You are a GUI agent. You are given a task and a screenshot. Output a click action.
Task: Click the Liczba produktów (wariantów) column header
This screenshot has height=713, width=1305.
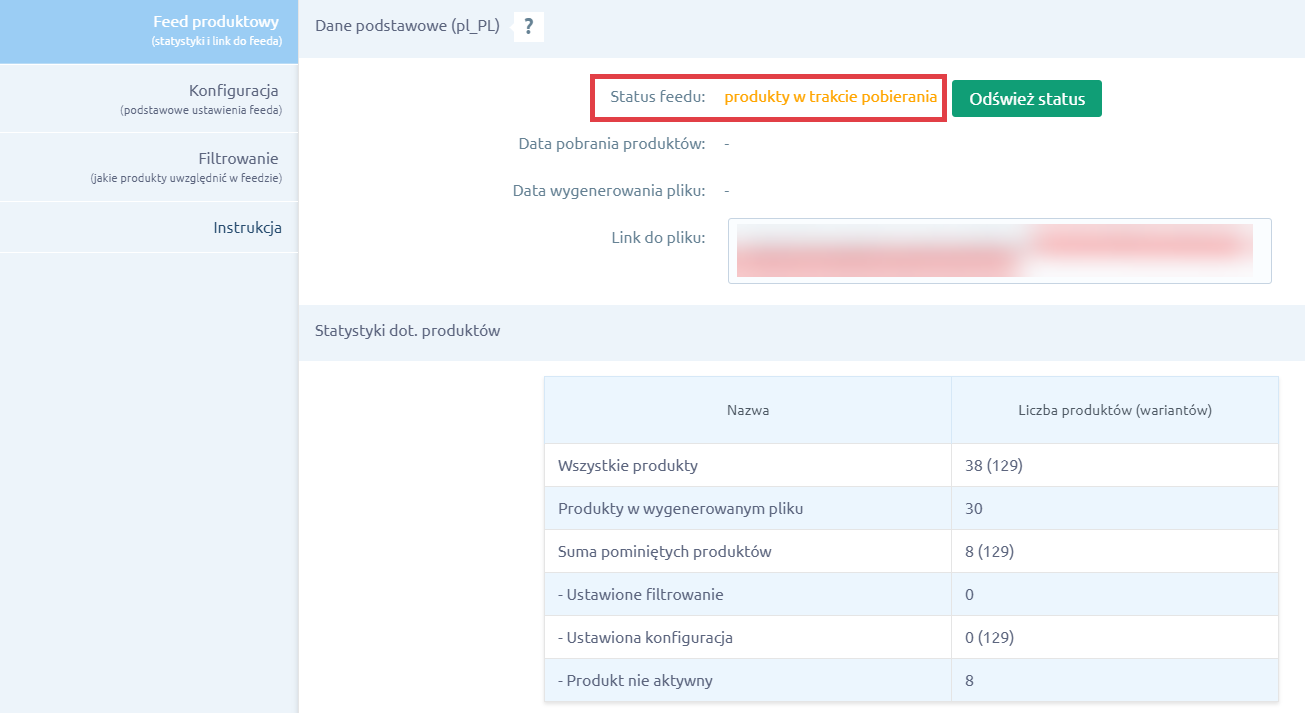[x=1115, y=410]
